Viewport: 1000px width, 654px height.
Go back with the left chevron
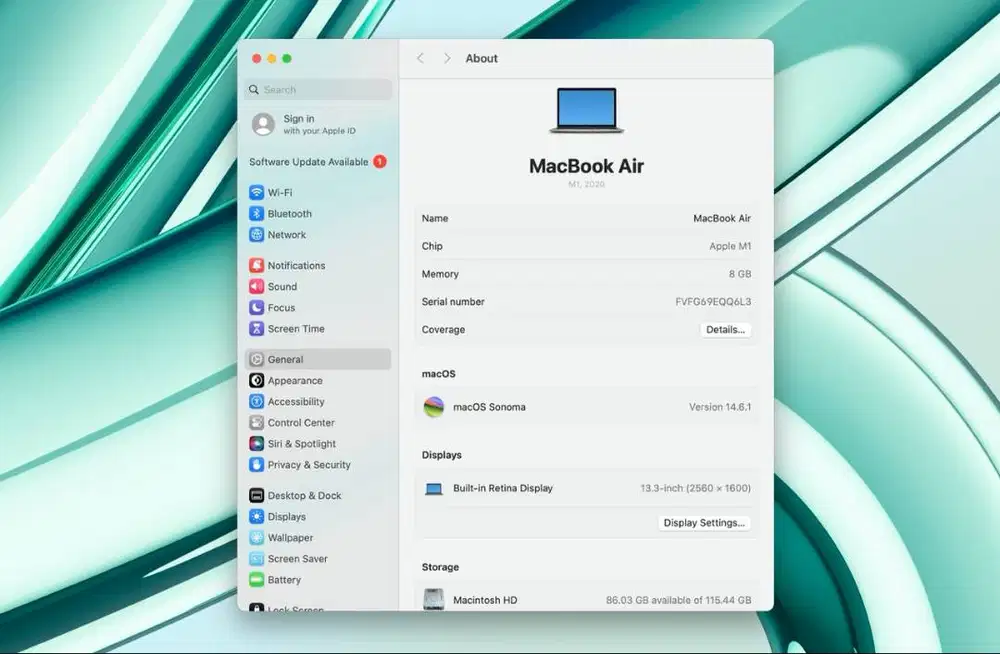pyautogui.click(x=420, y=58)
